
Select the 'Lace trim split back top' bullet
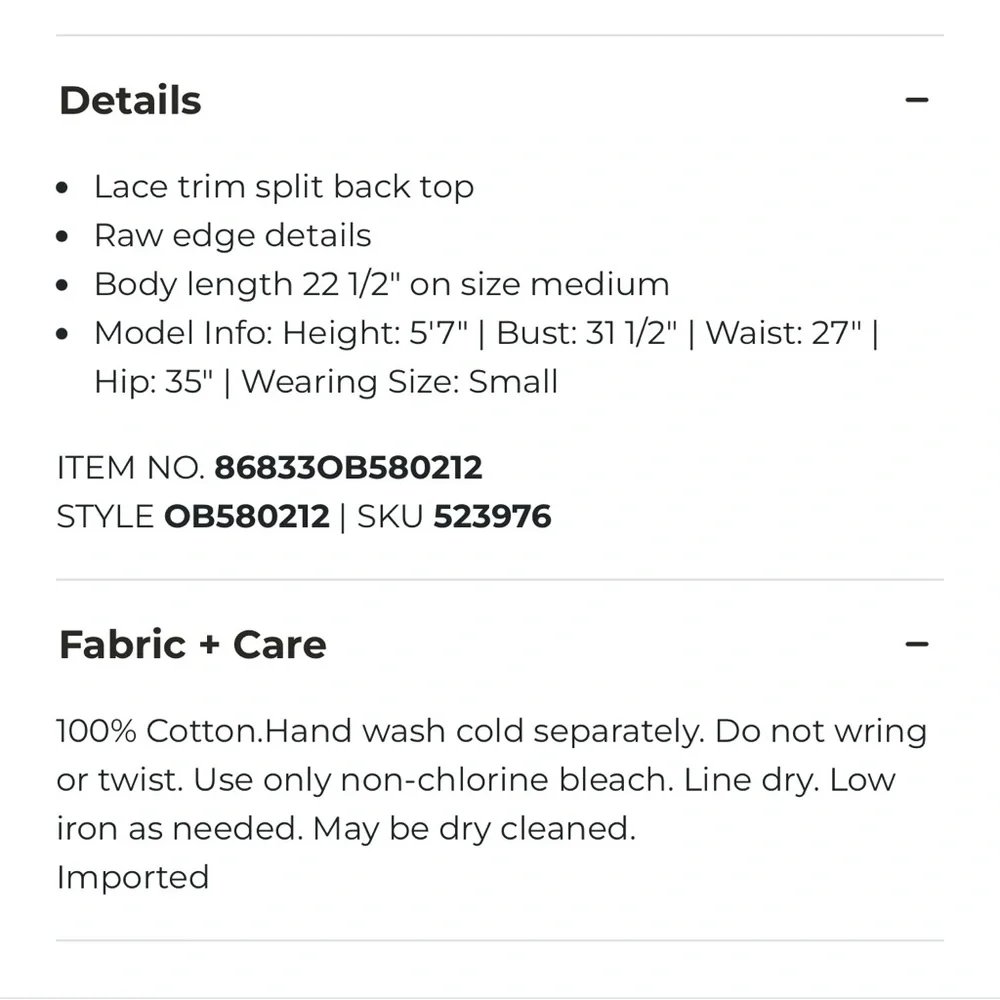pyautogui.click(x=284, y=187)
